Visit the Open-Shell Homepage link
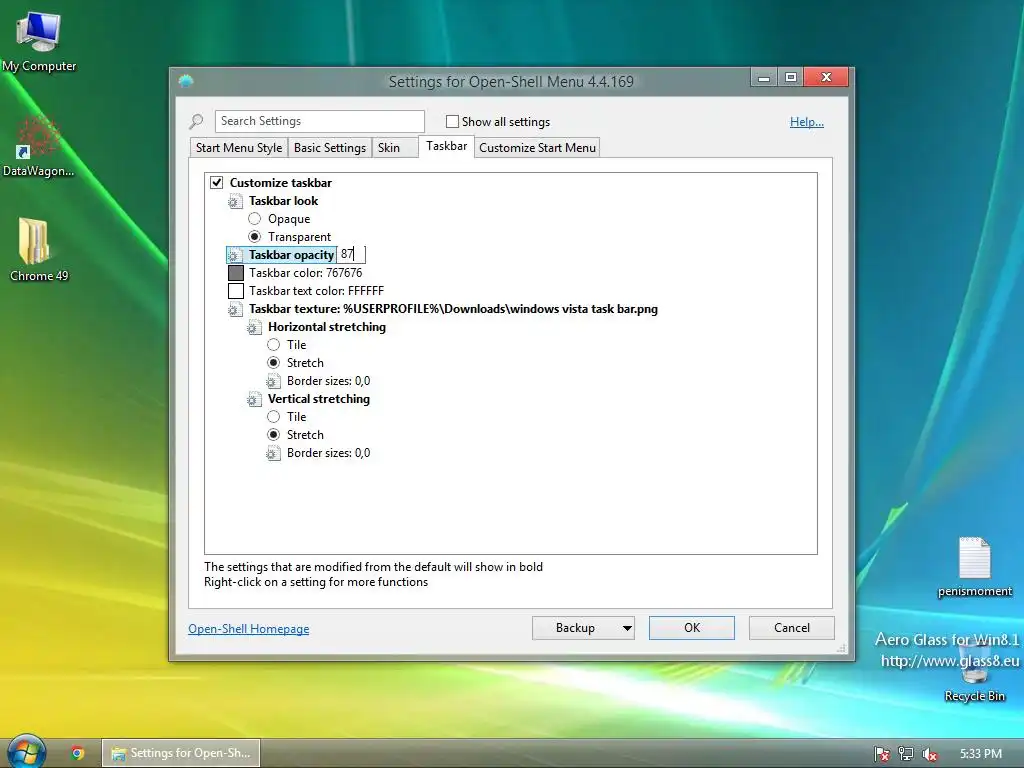 [249, 628]
